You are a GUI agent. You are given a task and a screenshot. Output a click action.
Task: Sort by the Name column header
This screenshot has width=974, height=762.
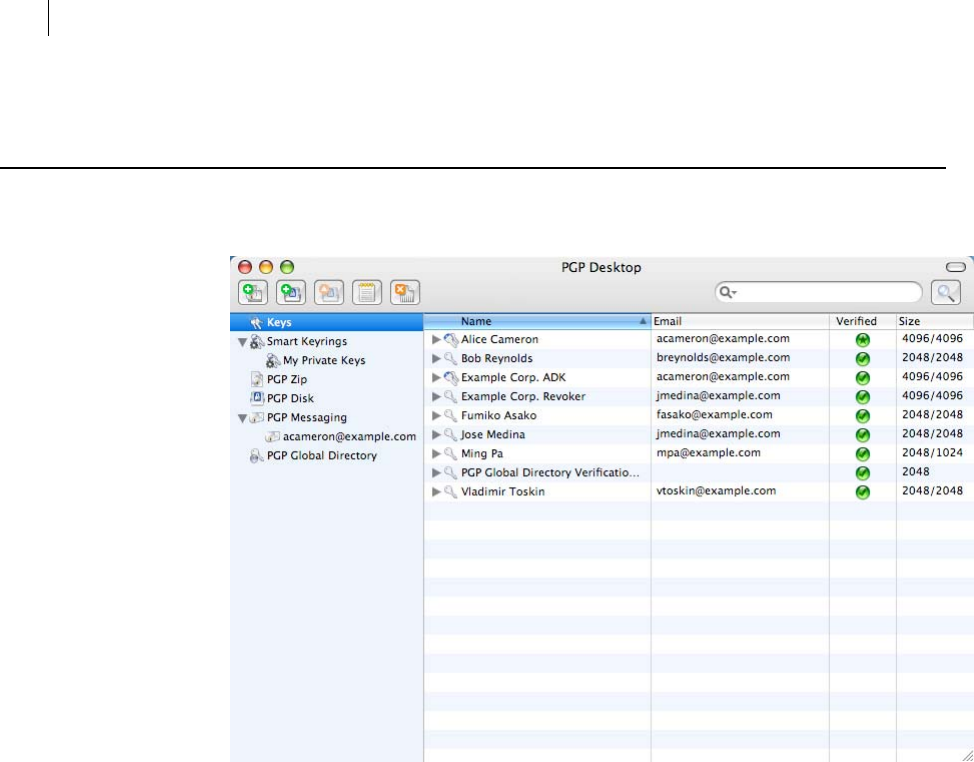[x=537, y=322]
